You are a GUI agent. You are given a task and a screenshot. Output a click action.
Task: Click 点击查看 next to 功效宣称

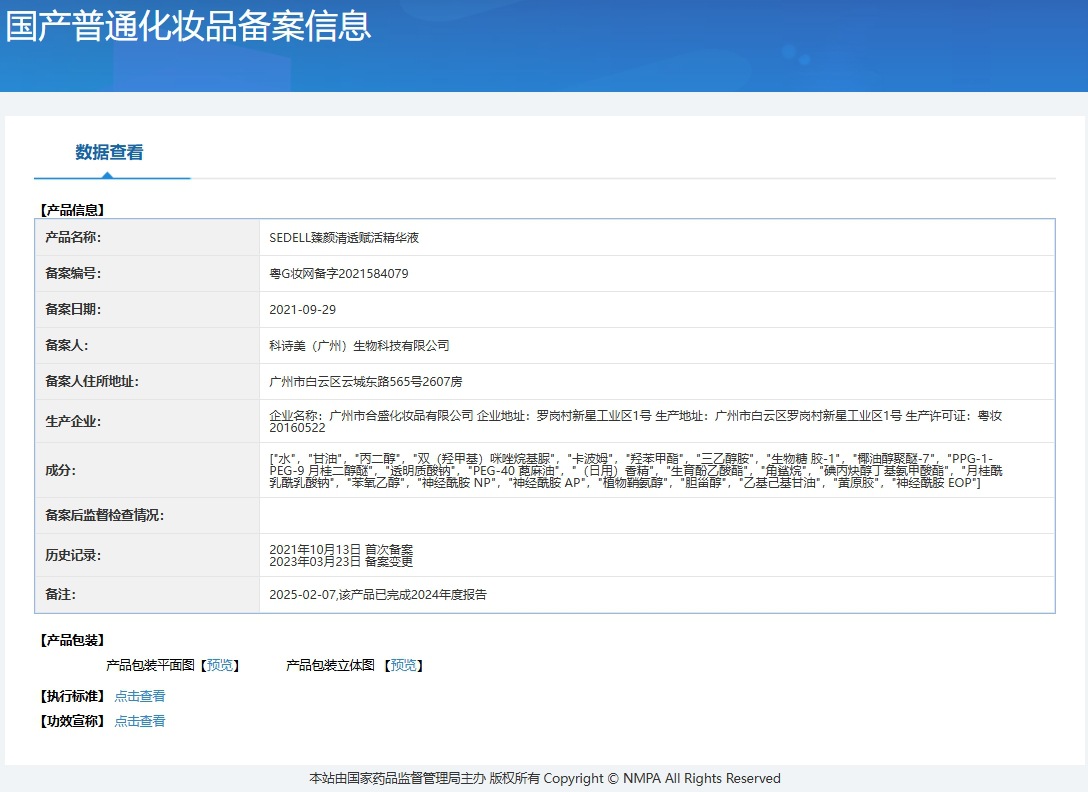point(139,721)
